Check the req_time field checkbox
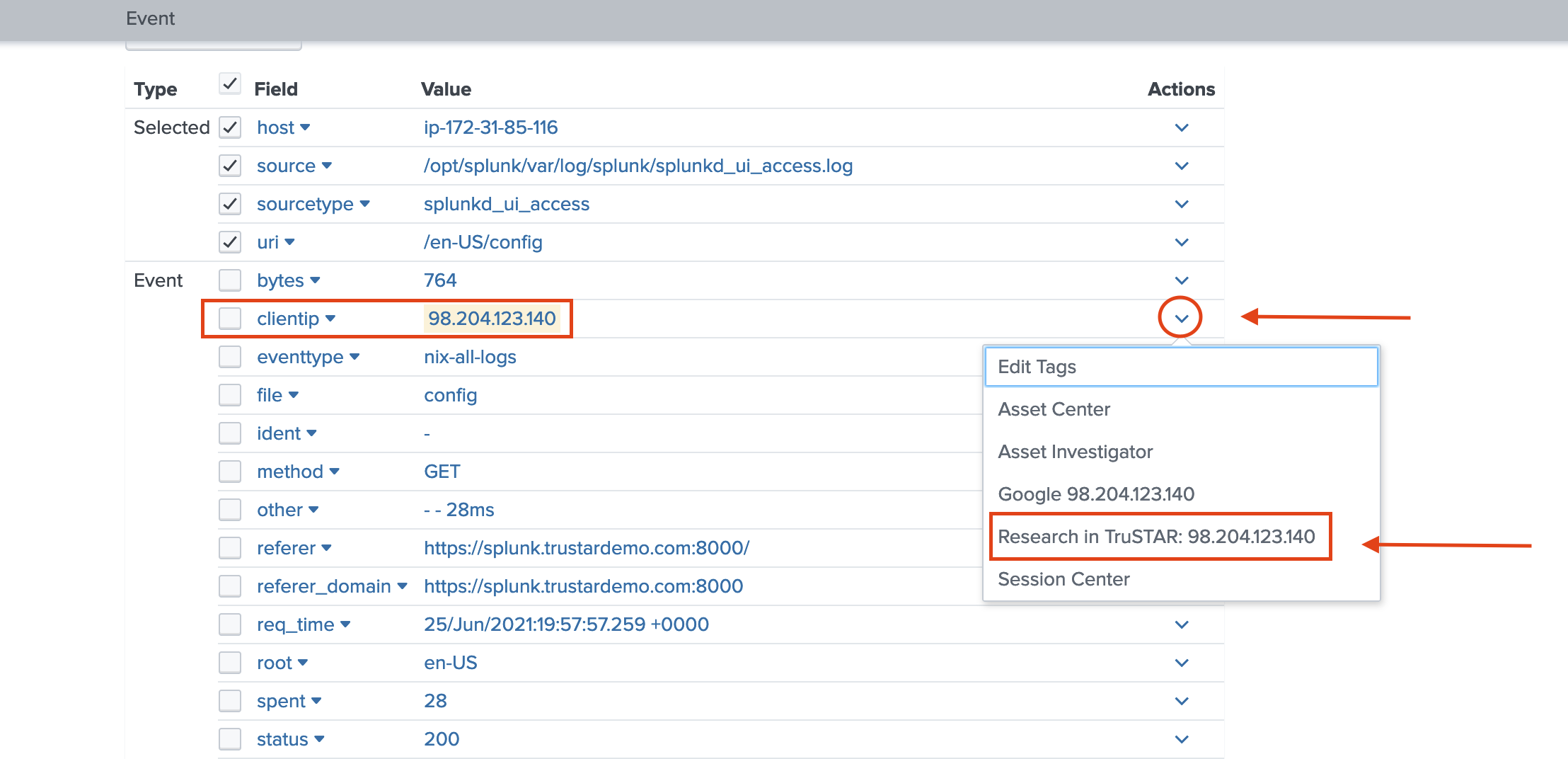This screenshot has height=759, width=1568. tap(230, 624)
